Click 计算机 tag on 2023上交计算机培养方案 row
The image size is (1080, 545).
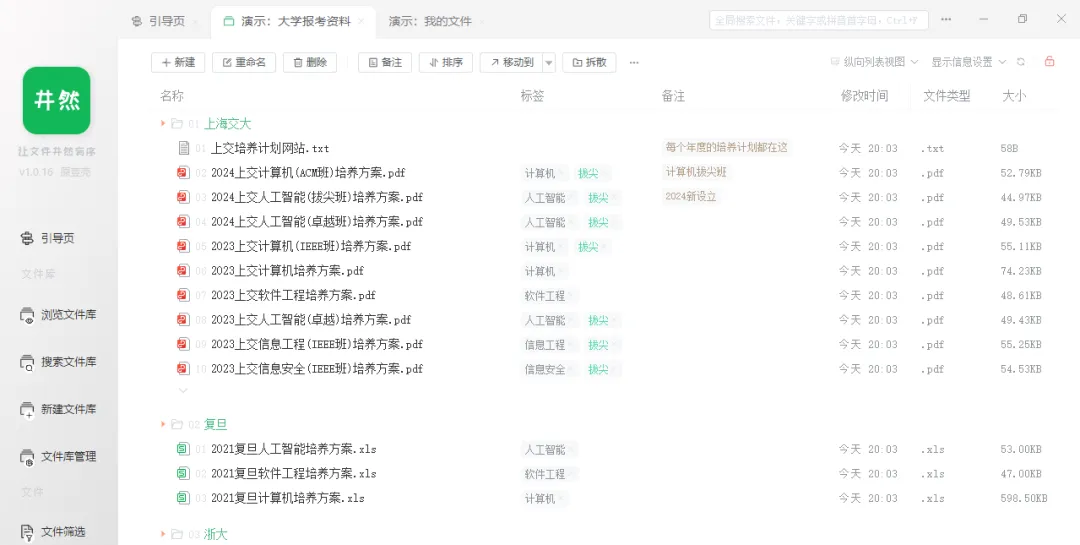coord(544,271)
